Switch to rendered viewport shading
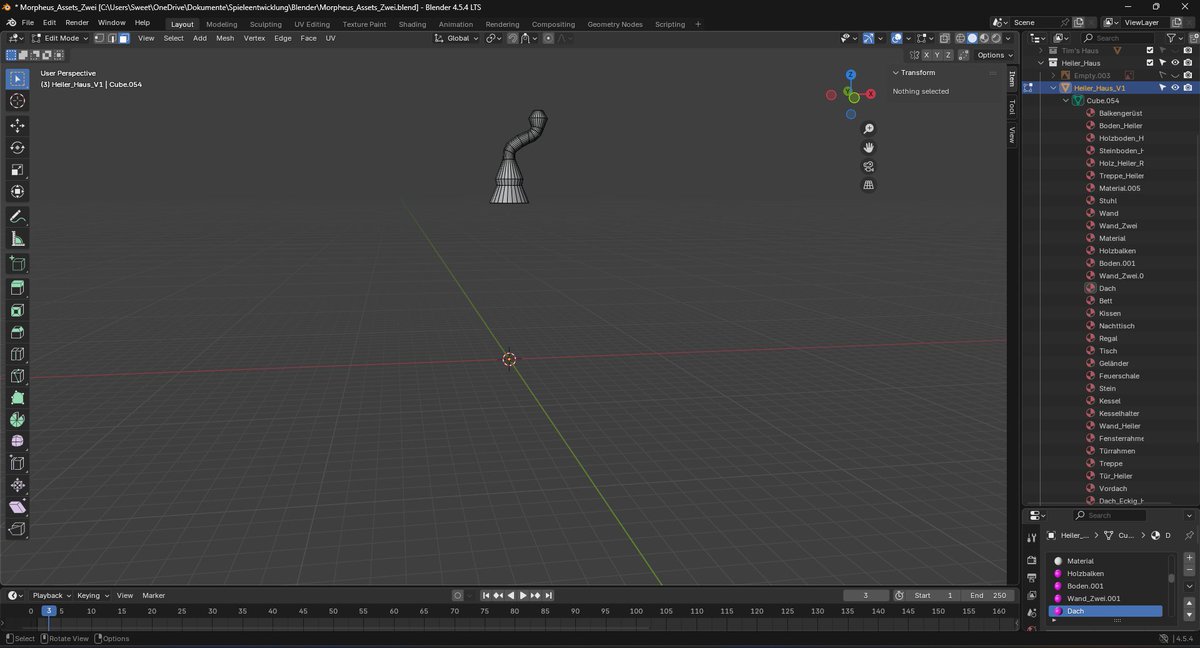The image size is (1200, 648). point(996,38)
